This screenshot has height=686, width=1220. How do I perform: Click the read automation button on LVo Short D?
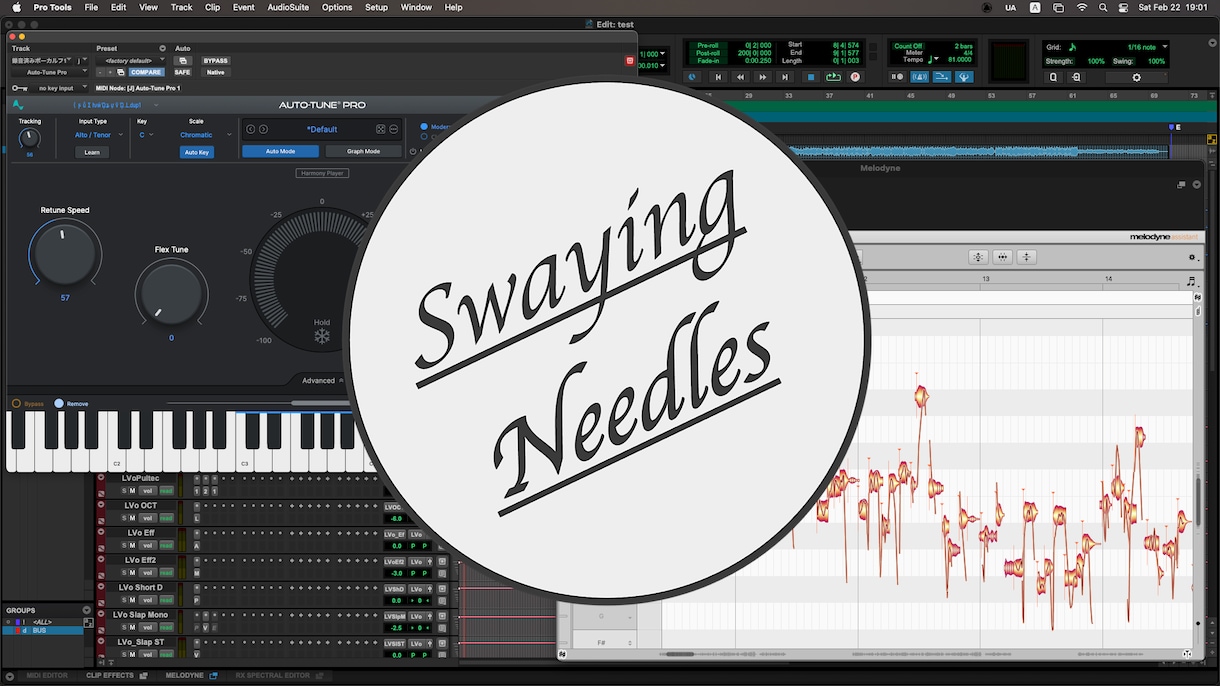(x=166, y=600)
